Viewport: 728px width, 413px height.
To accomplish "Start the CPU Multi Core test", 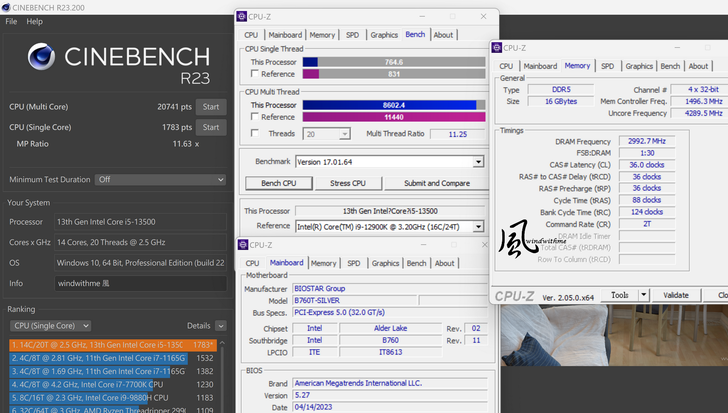I will 210,106.
